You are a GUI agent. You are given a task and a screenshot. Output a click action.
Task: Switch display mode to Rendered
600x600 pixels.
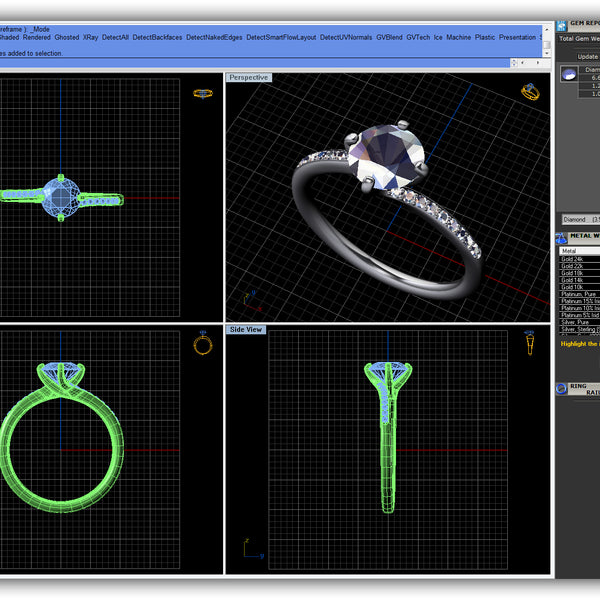tap(36, 37)
